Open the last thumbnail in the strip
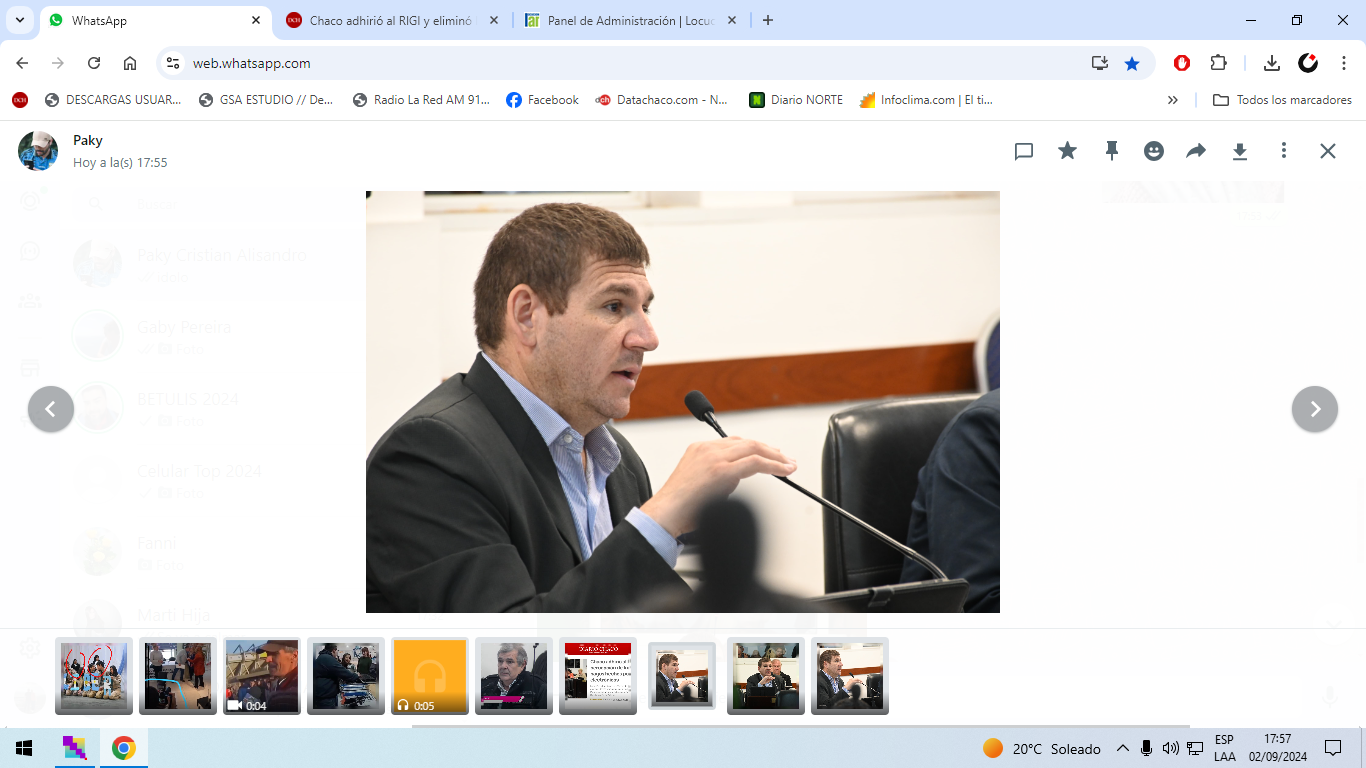This screenshot has height=768, width=1366. (850, 676)
